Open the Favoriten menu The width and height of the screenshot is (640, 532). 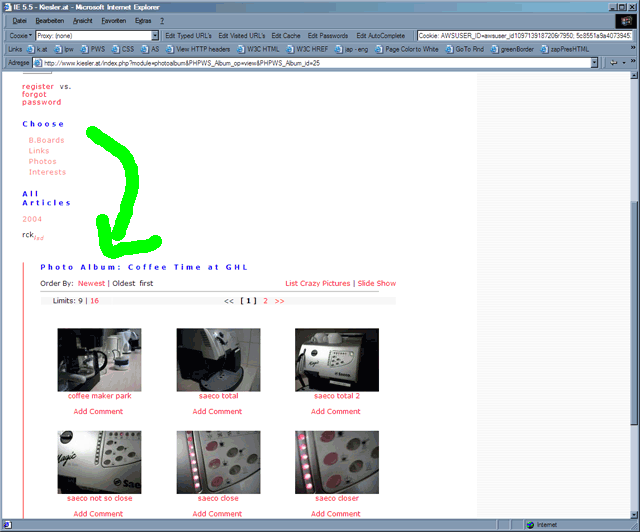click(x=113, y=20)
